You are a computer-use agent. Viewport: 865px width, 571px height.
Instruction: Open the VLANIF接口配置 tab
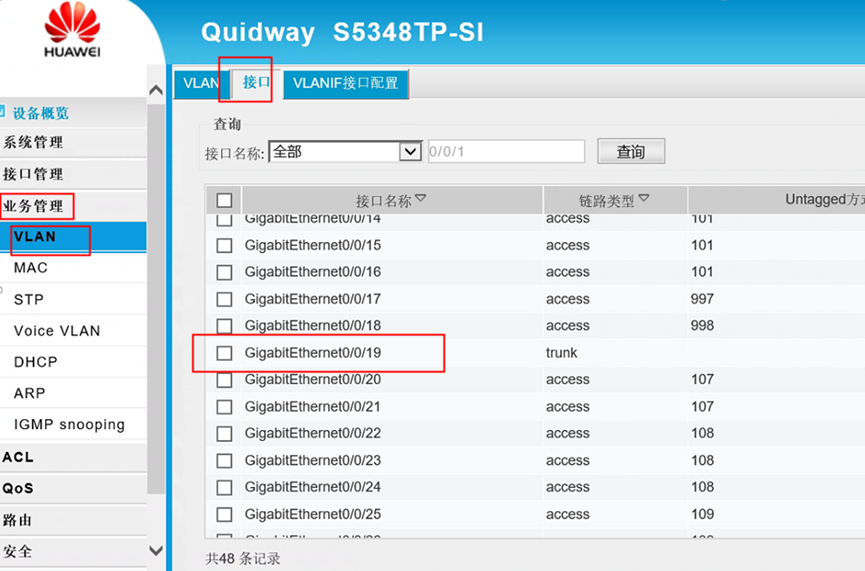(x=346, y=83)
